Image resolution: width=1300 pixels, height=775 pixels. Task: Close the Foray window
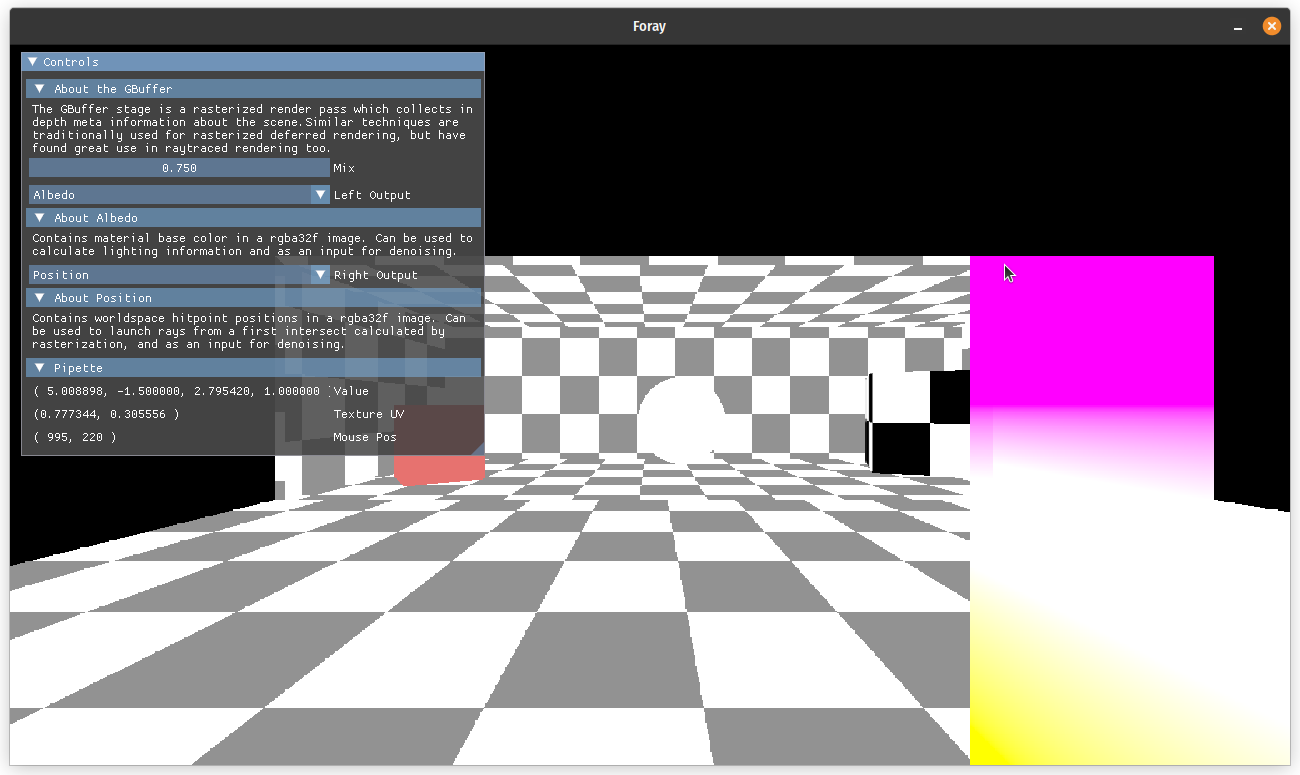(x=1272, y=26)
